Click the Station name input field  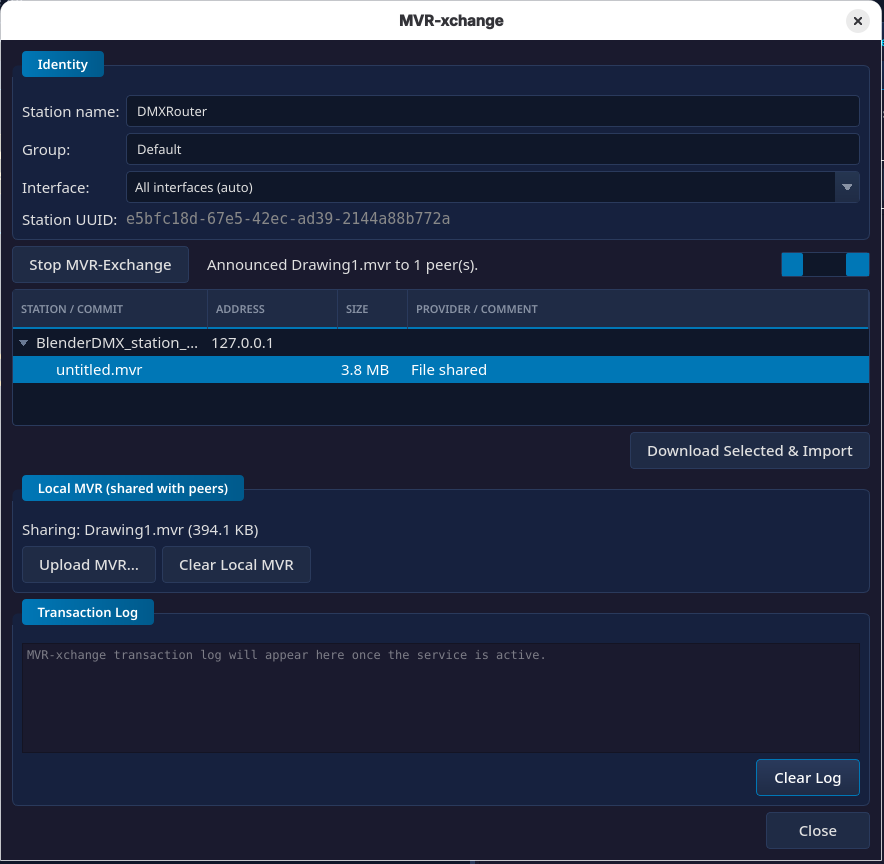[x=492, y=111]
